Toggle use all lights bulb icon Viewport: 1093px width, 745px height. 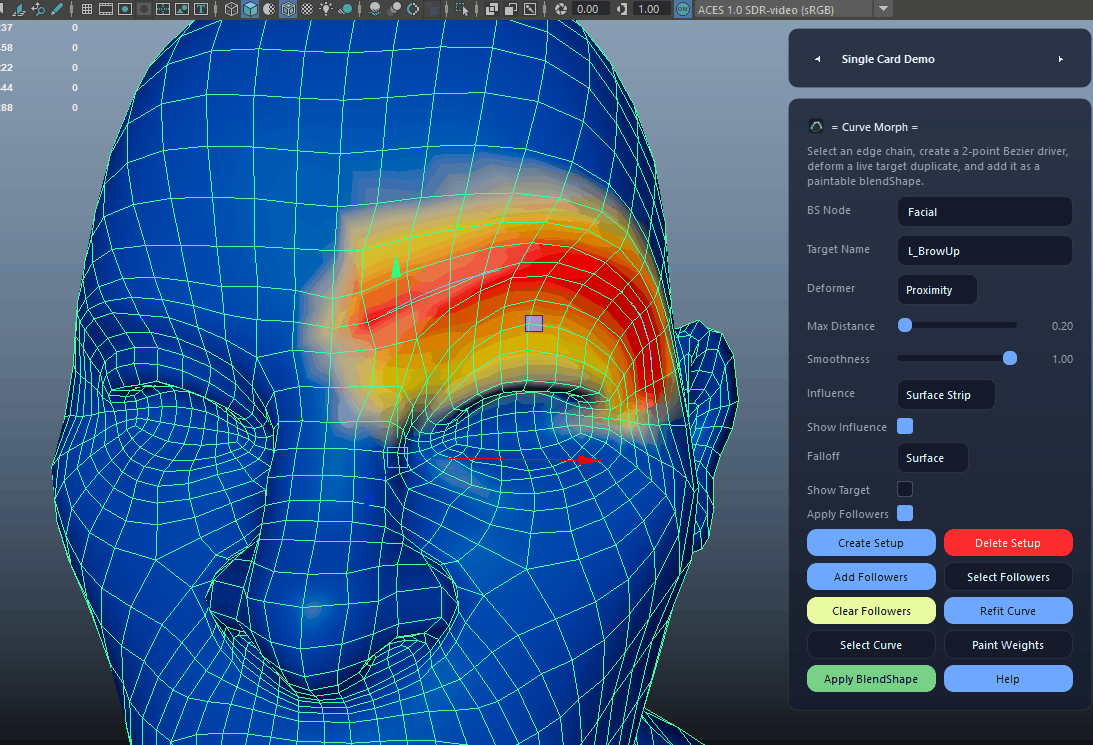coord(326,9)
